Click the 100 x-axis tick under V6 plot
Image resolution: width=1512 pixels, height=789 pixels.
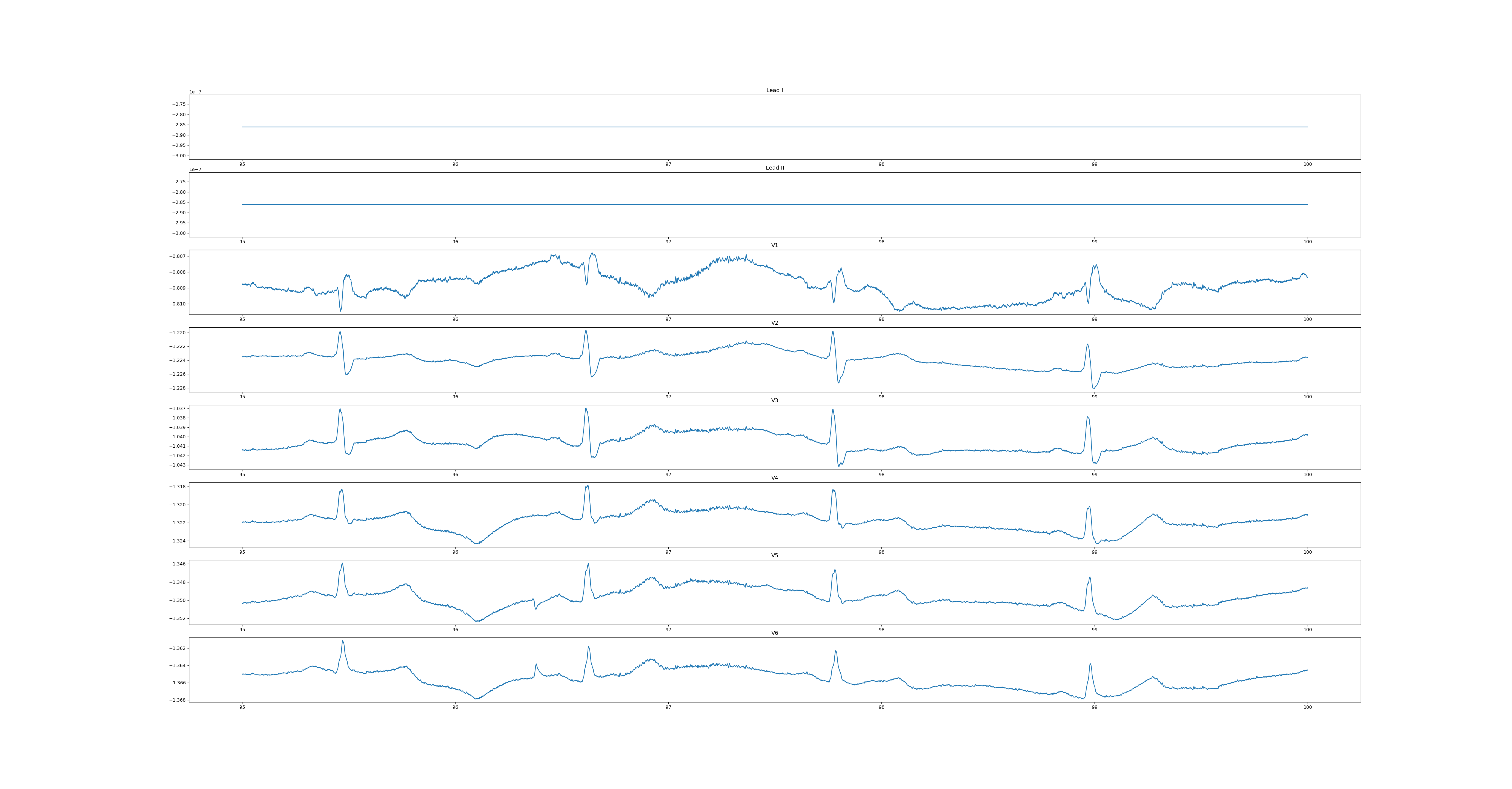point(1307,707)
